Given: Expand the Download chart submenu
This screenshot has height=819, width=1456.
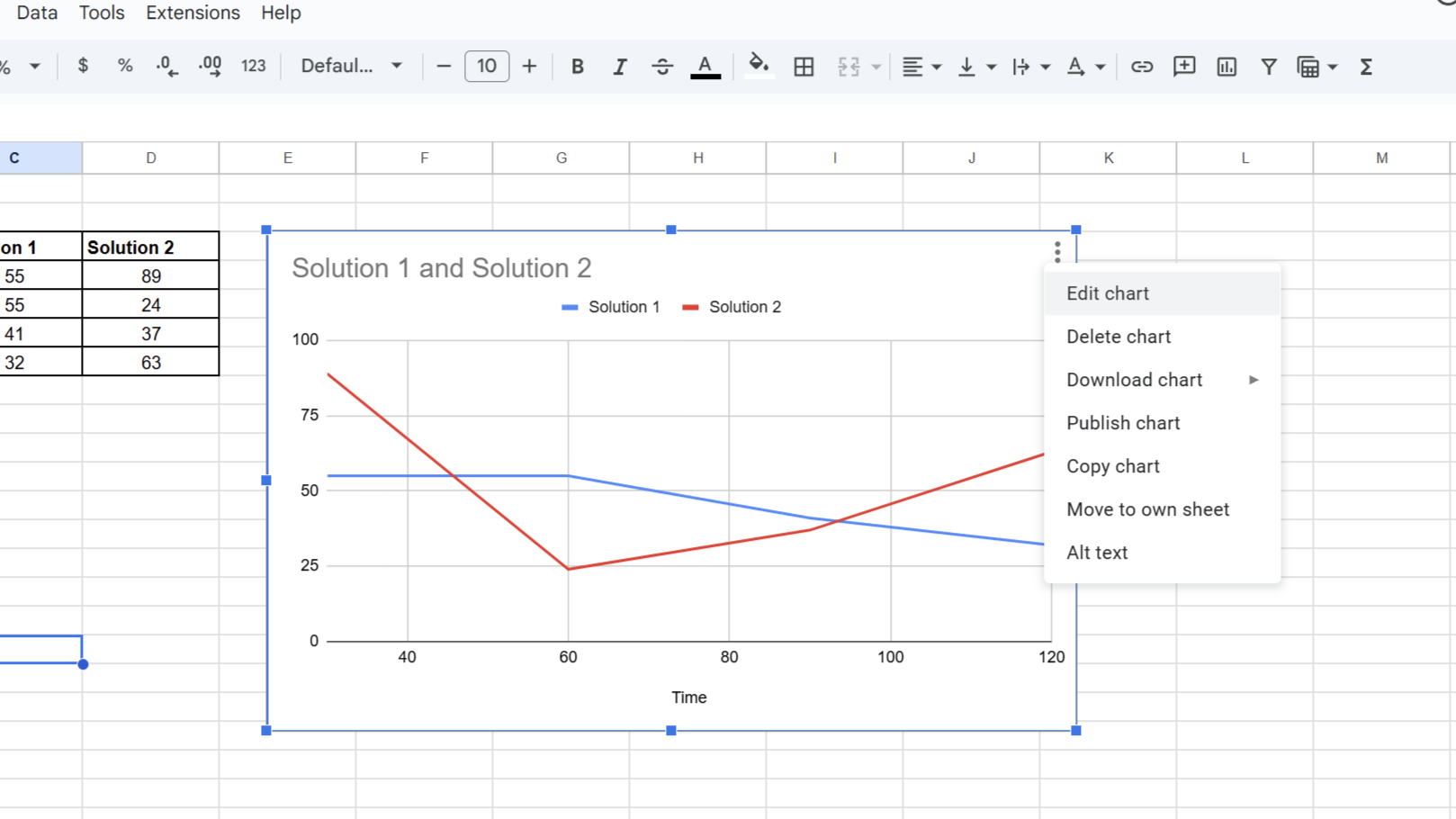Looking at the screenshot, I should 1161,380.
